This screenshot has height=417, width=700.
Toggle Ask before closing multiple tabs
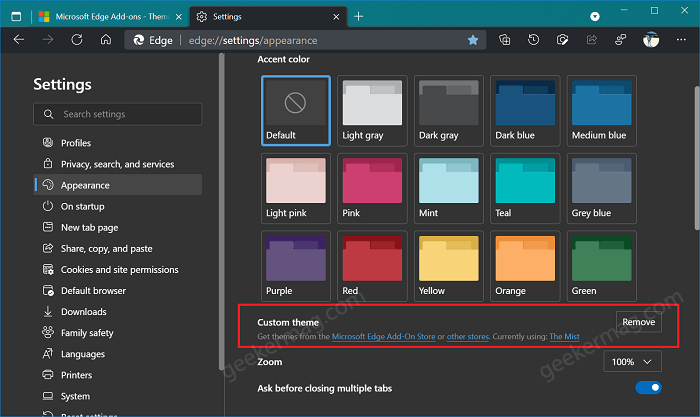(x=648, y=388)
